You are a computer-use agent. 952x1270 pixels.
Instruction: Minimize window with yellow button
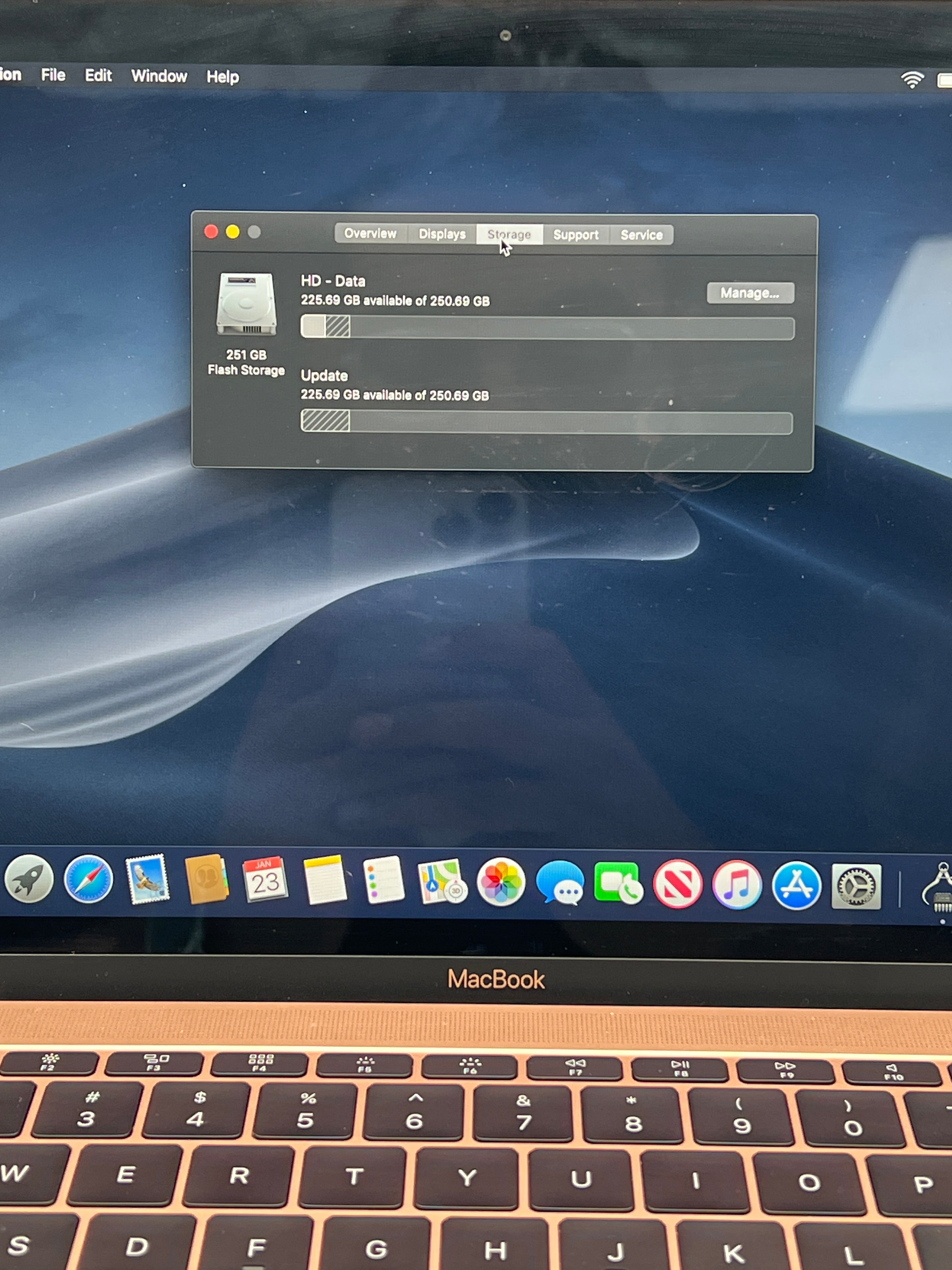(x=232, y=232)
